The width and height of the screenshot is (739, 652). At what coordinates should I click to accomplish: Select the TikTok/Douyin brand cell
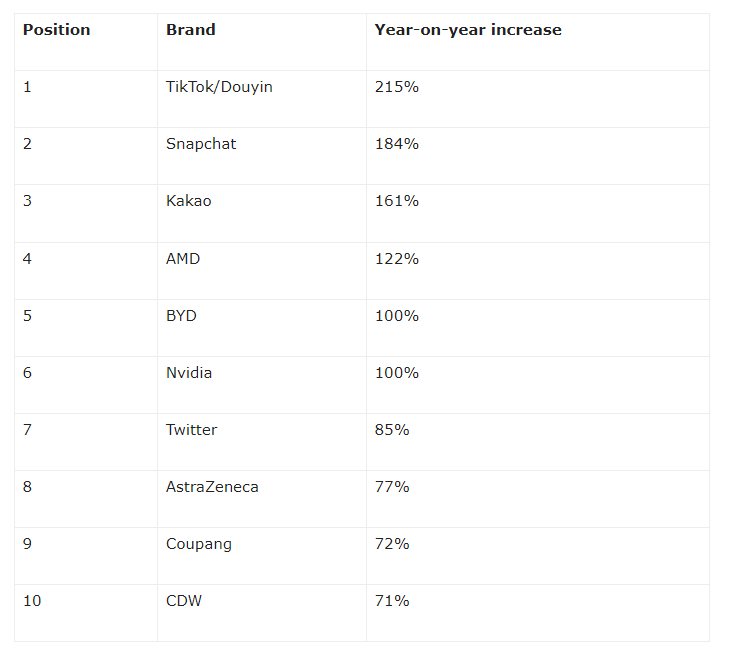[x=219, y=87]
